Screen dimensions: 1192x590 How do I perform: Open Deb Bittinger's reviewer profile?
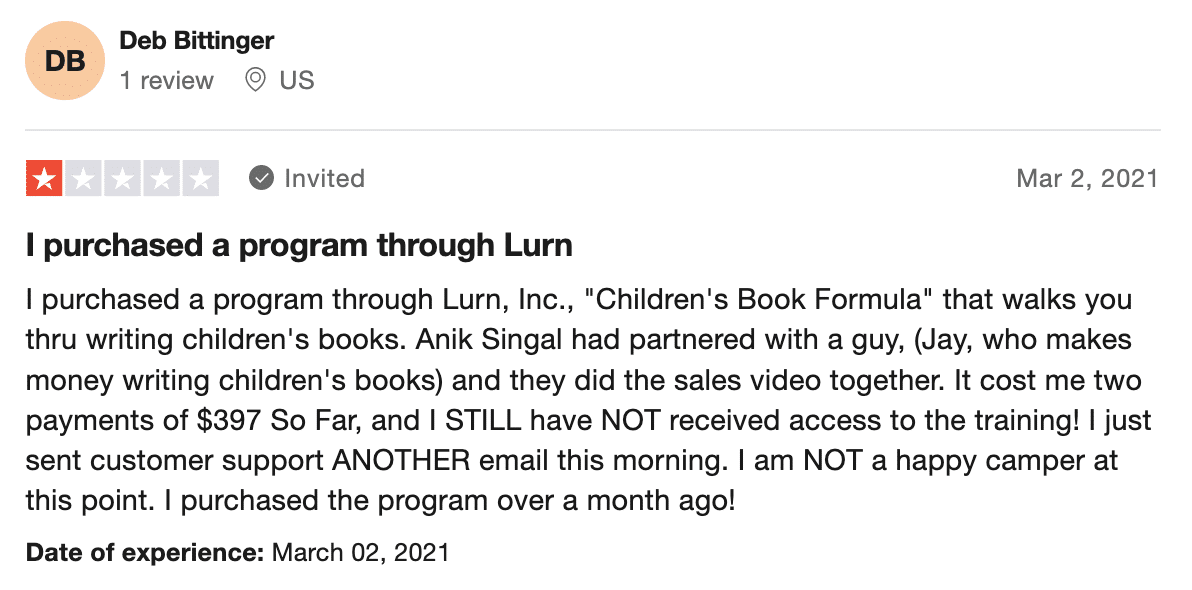tap(196, 40)
